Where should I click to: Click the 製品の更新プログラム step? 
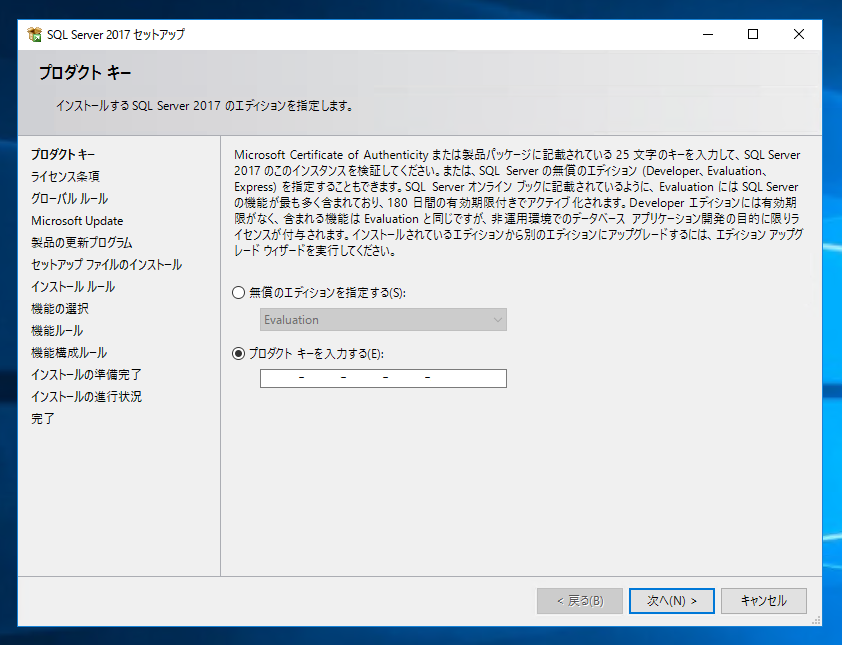click(x=82, y=243)
